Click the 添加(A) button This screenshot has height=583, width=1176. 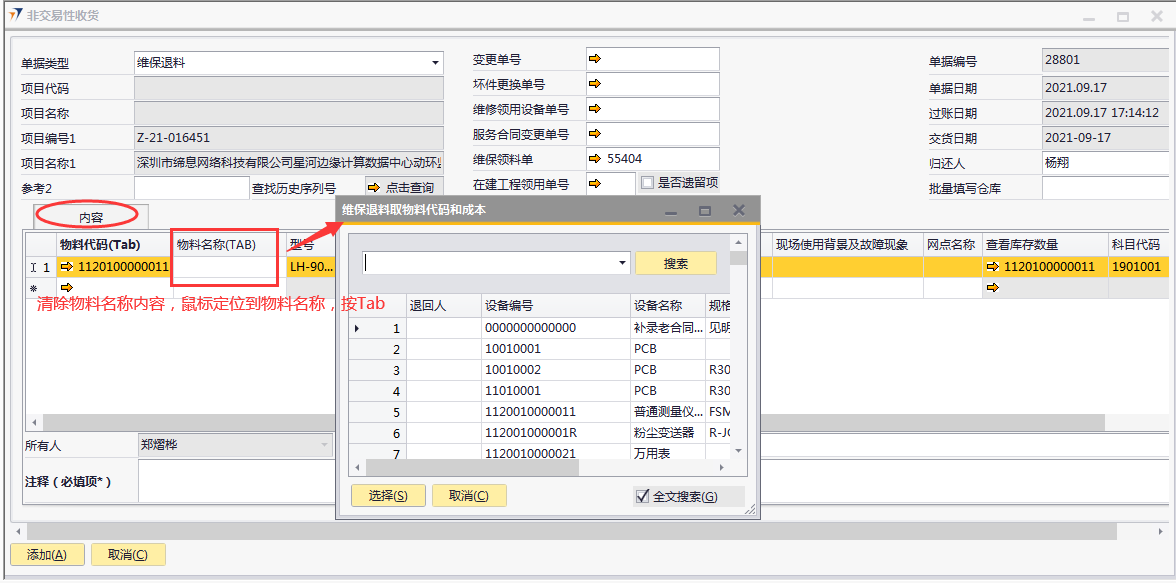tap(47, 555)
